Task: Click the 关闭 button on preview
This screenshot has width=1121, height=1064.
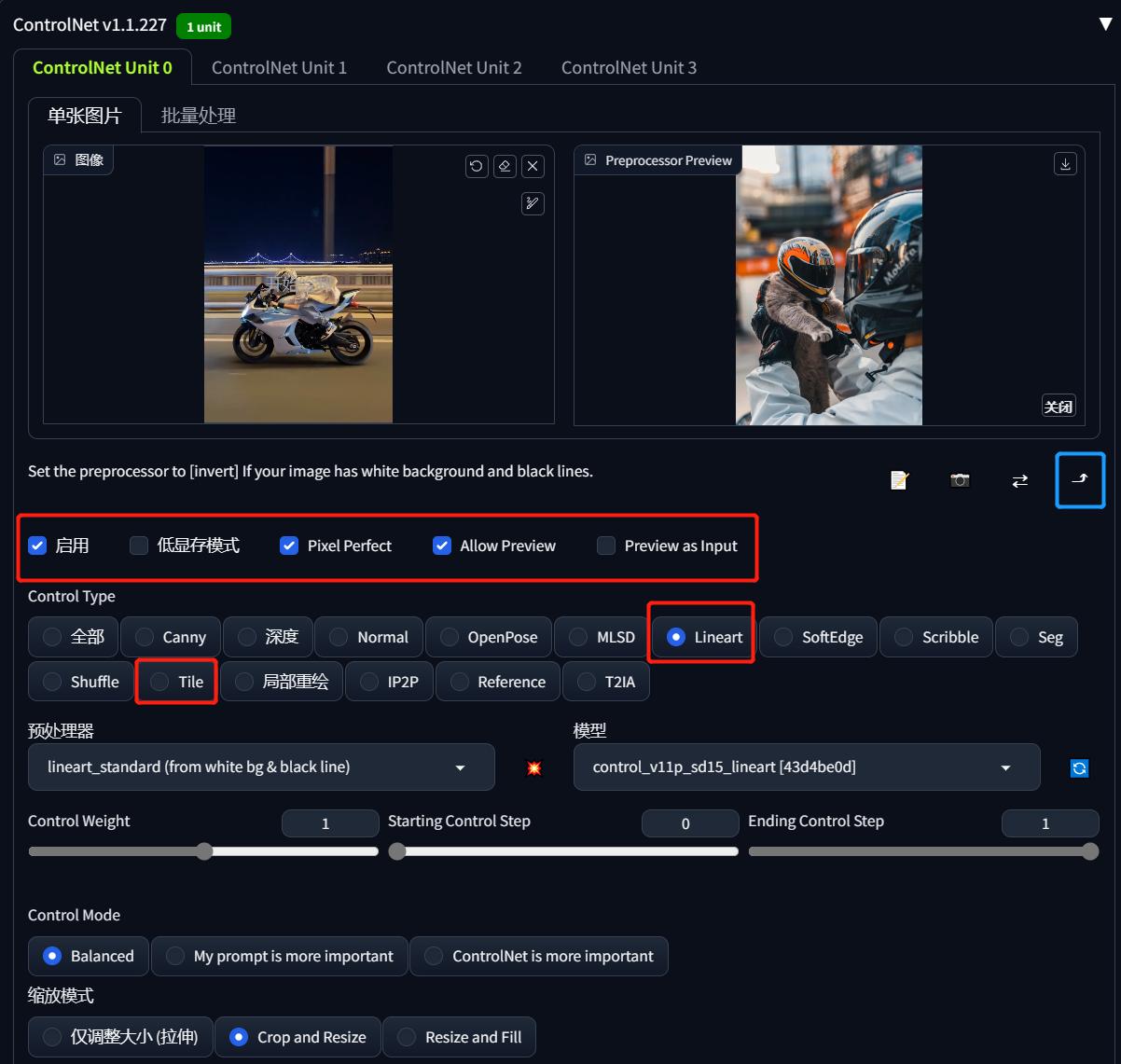Action: point(1059,407)
